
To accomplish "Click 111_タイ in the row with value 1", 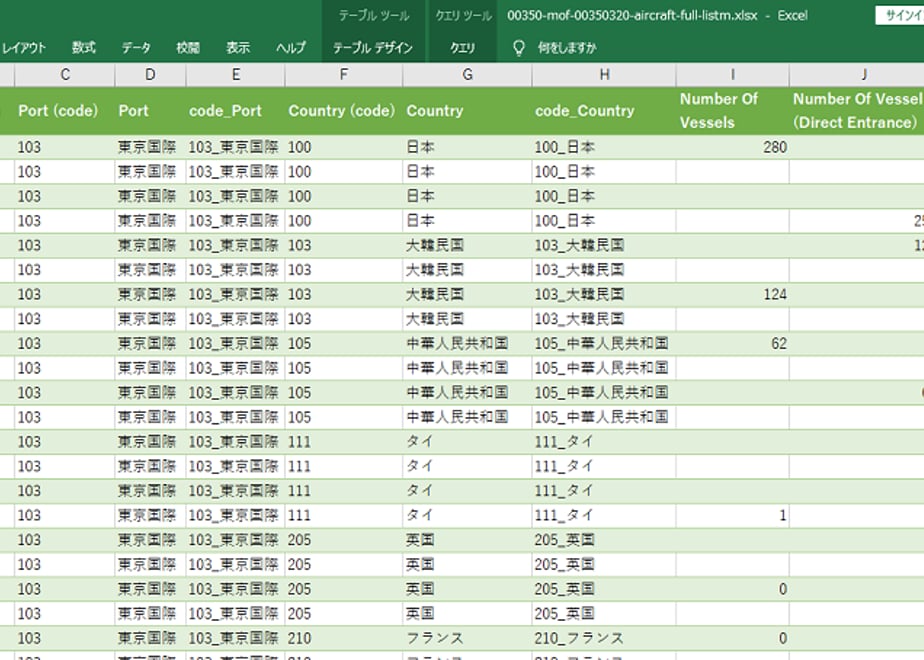I will (x=604, y=516).
